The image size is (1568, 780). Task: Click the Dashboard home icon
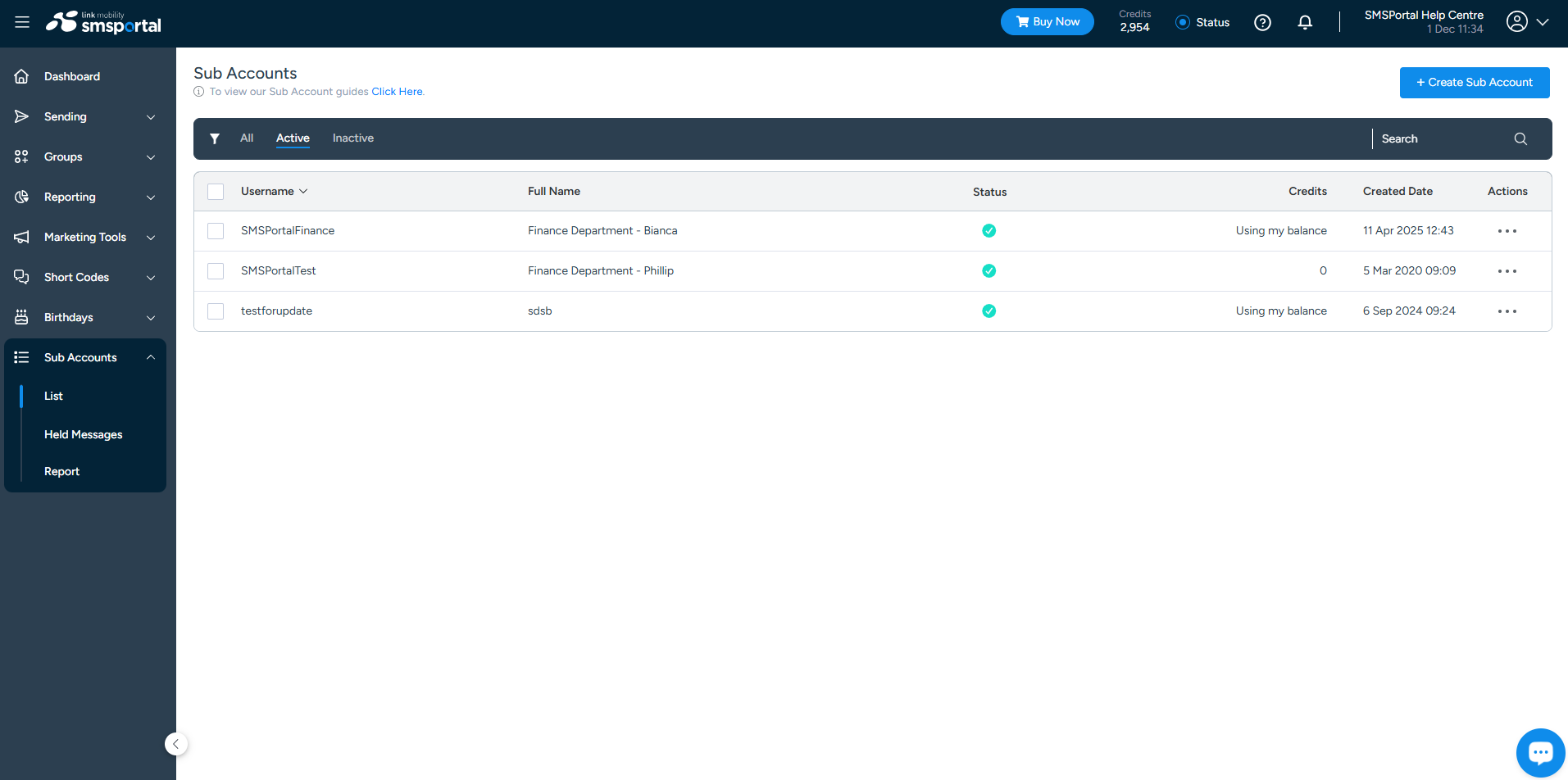(22, 76)
